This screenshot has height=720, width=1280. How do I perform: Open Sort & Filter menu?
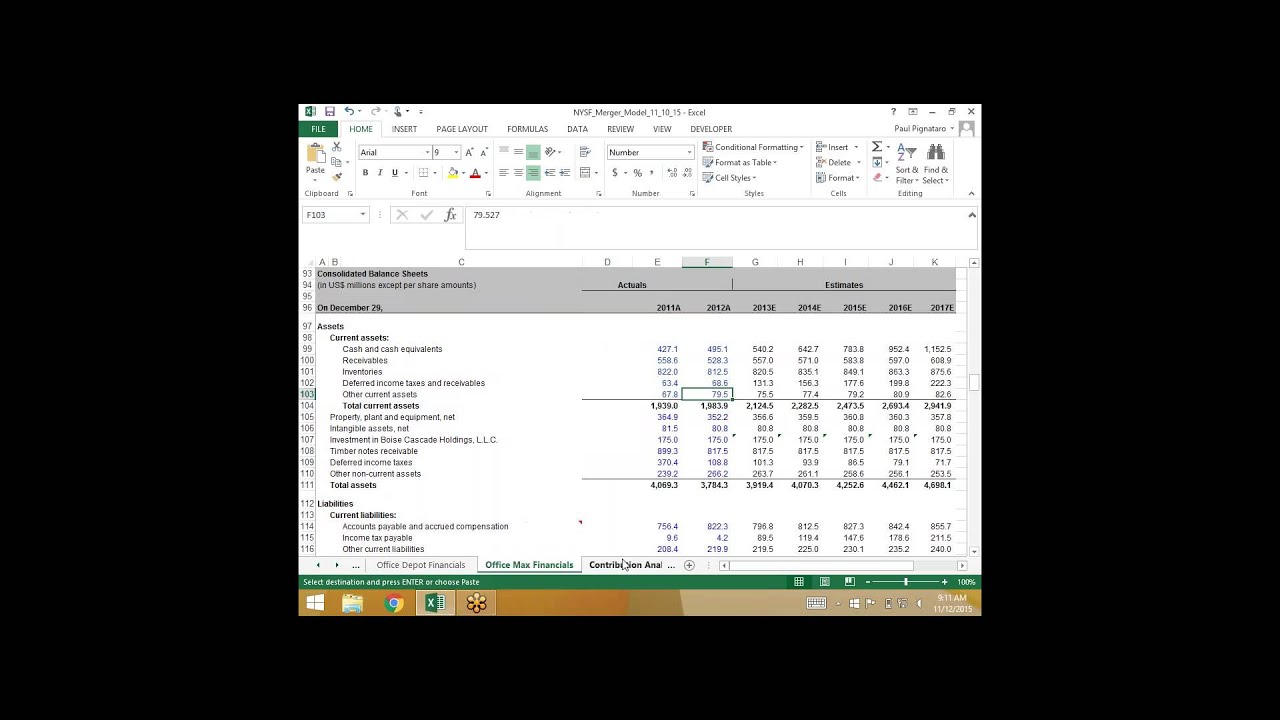click(x=907, y=164)
